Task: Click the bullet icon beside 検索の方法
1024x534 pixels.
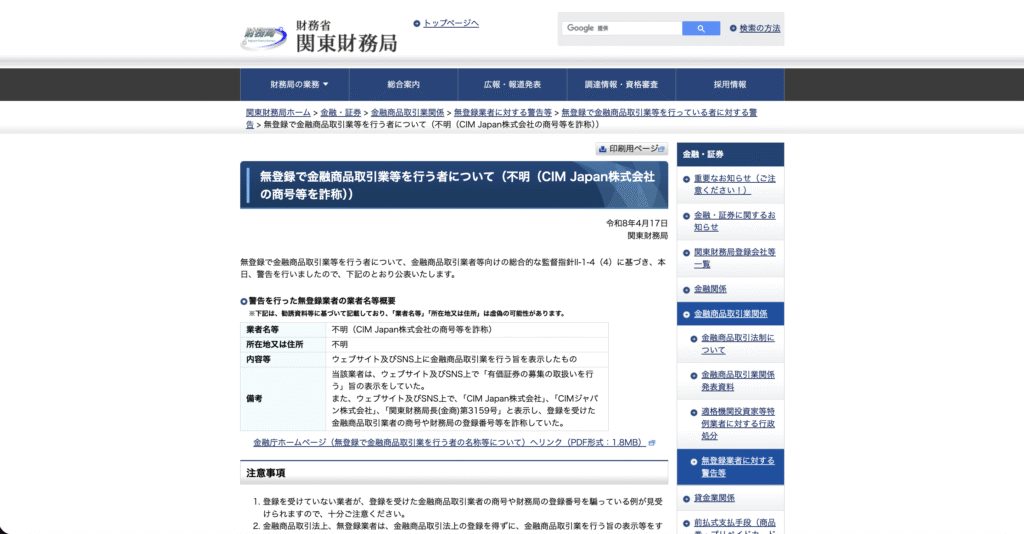Action: pos(733,28)
